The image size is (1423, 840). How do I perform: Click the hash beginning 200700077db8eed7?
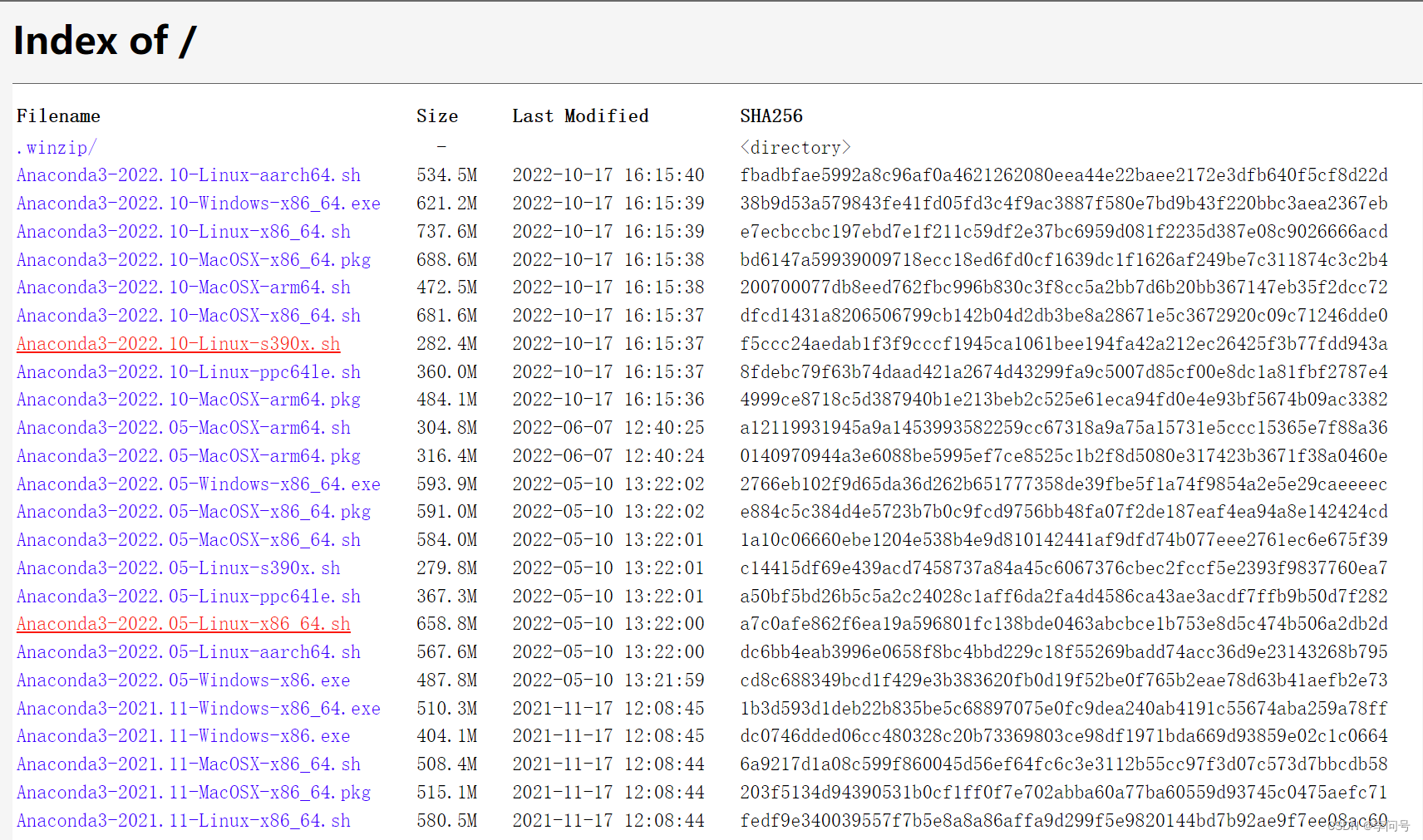coord(1064,287)
